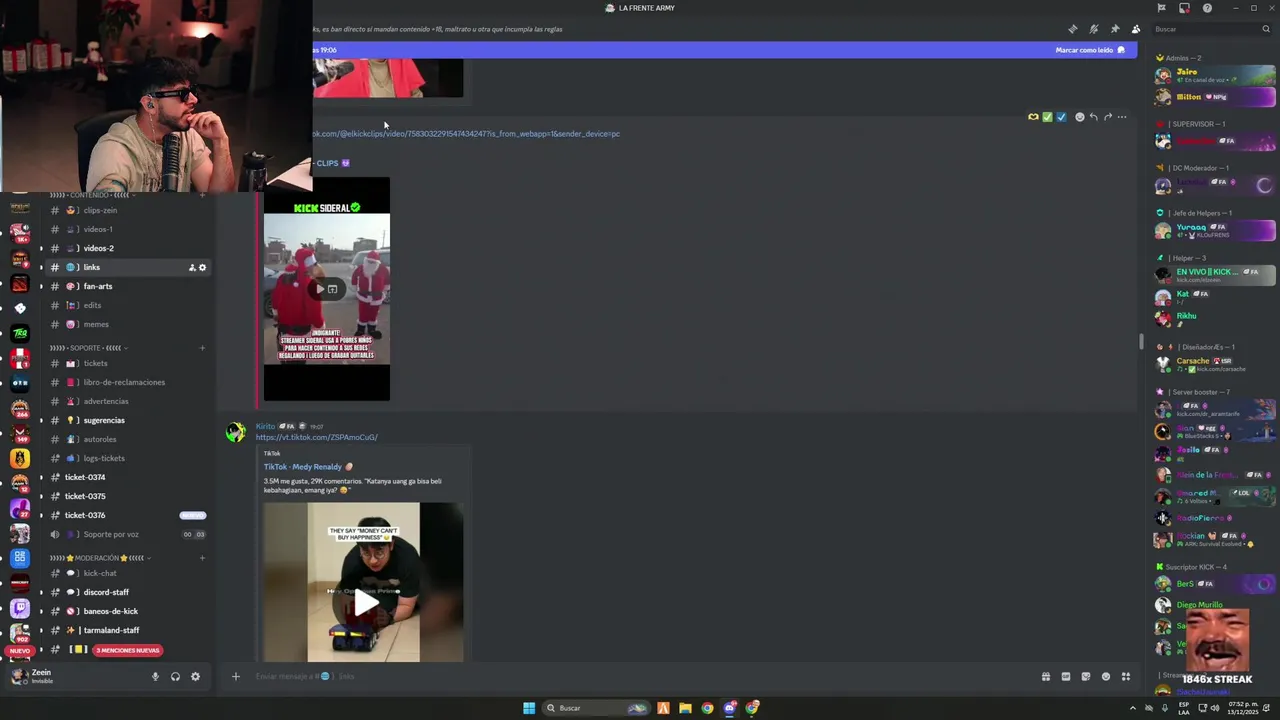Reply to the message arrow icon
1280x720 pixels.
(1093, 117)
